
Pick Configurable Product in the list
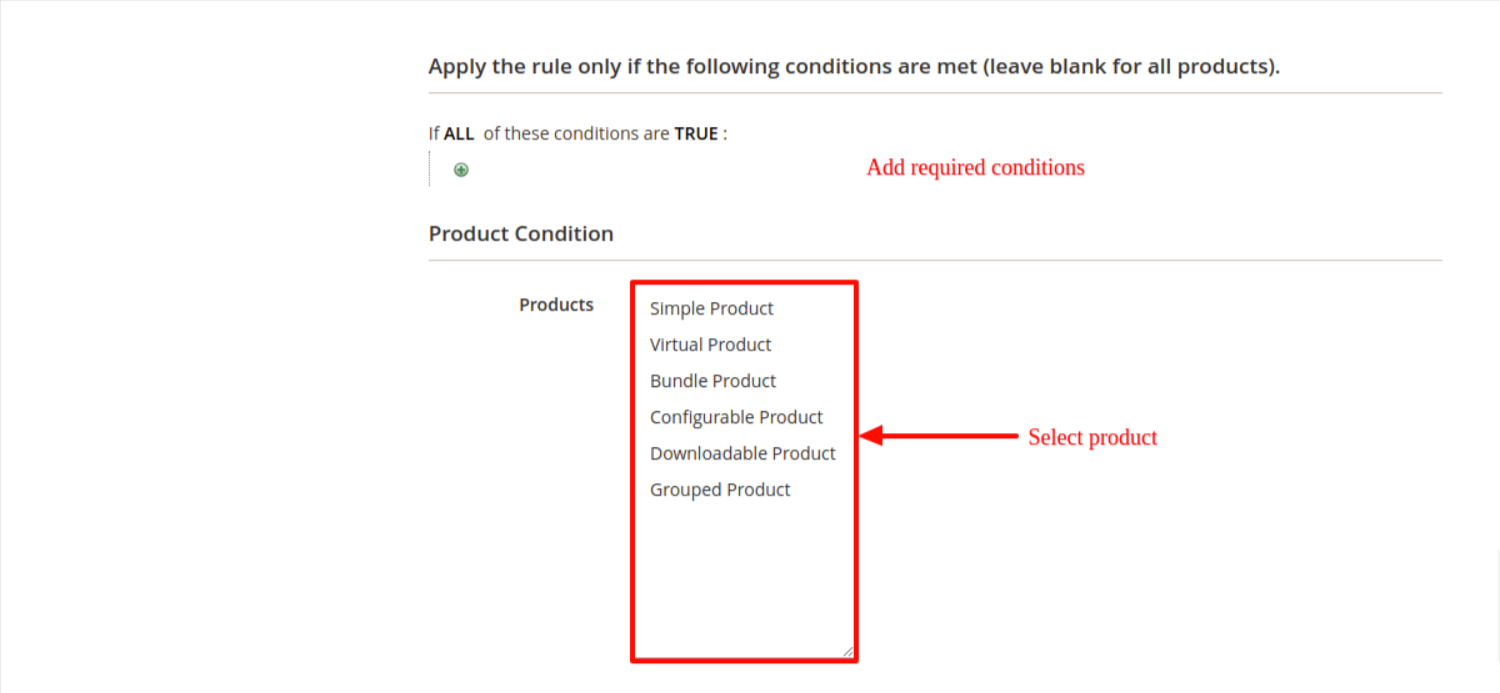(736, 417)
